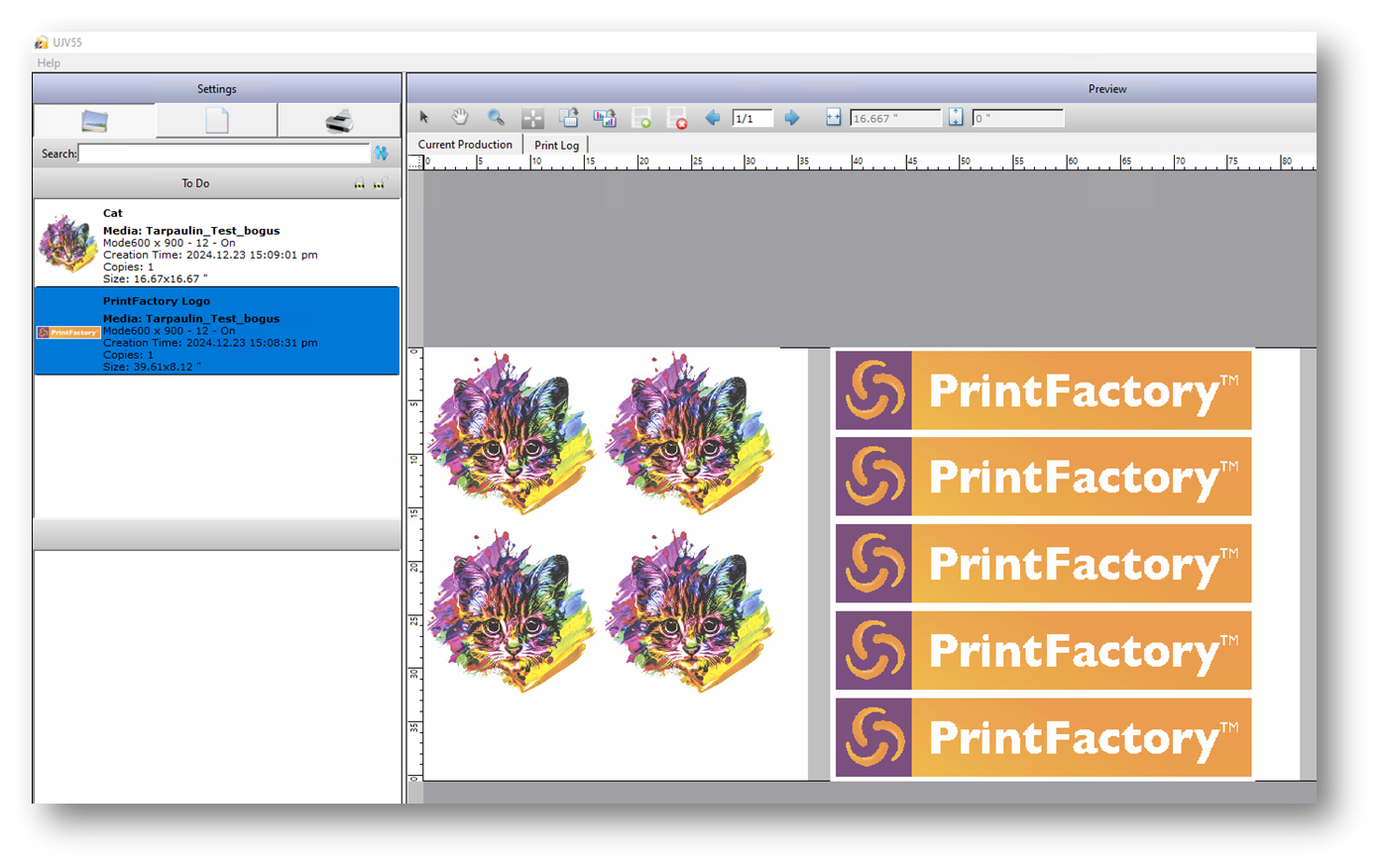This screenshot has height=868, width=1381.
Task: Click 'Creation Time: 2024.12.23 15:08:31 pm' text
Action: (210, 343)
